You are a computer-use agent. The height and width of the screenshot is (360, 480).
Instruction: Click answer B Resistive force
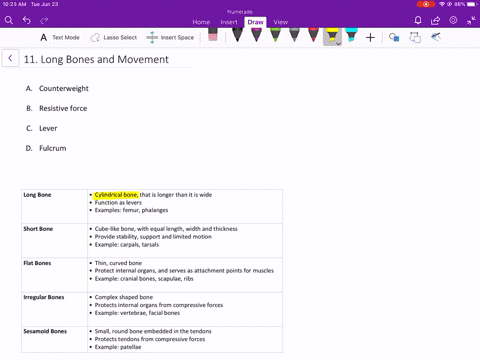pos(56,108)
